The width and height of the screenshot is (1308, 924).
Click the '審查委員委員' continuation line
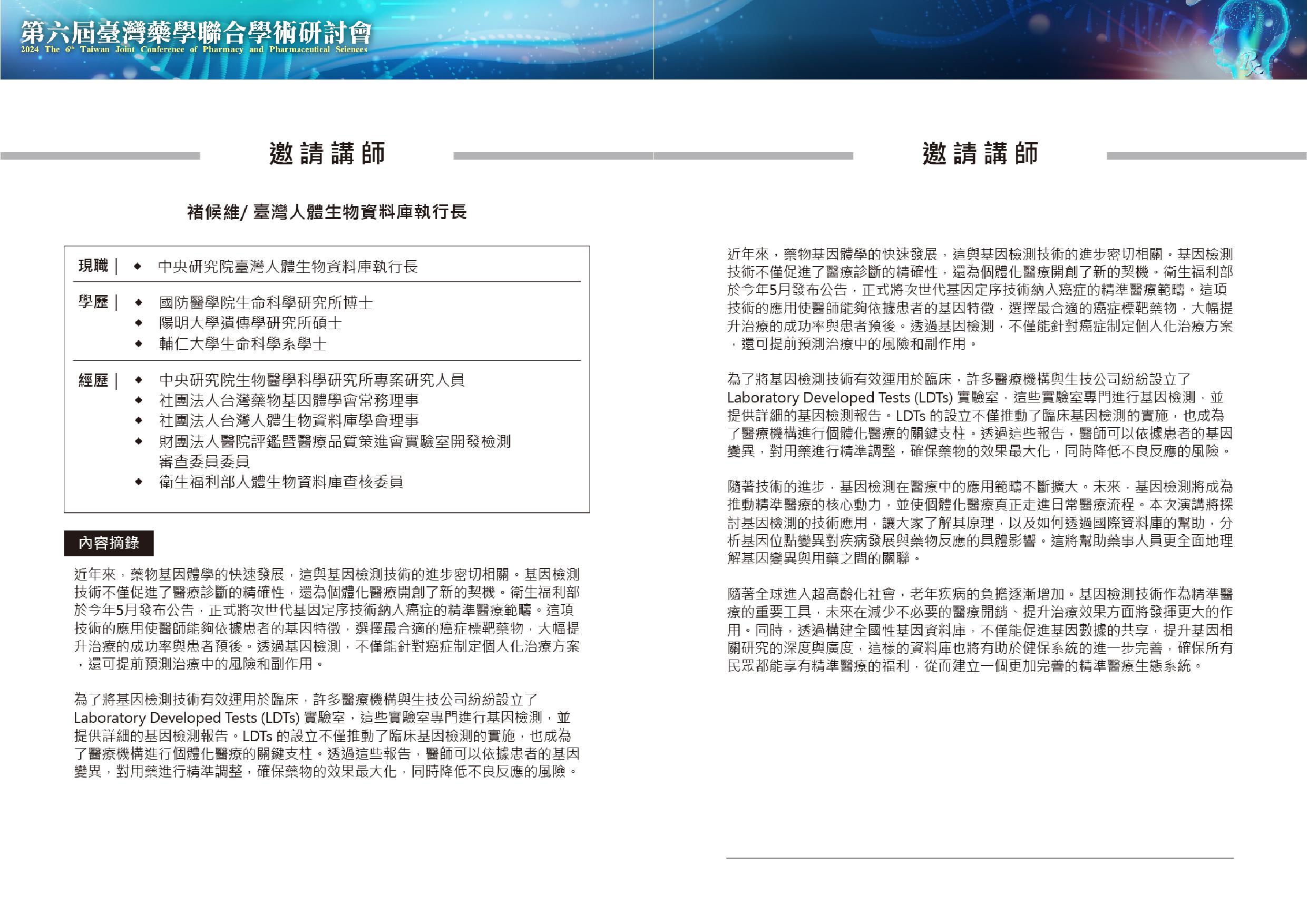(x=204, y=461)
